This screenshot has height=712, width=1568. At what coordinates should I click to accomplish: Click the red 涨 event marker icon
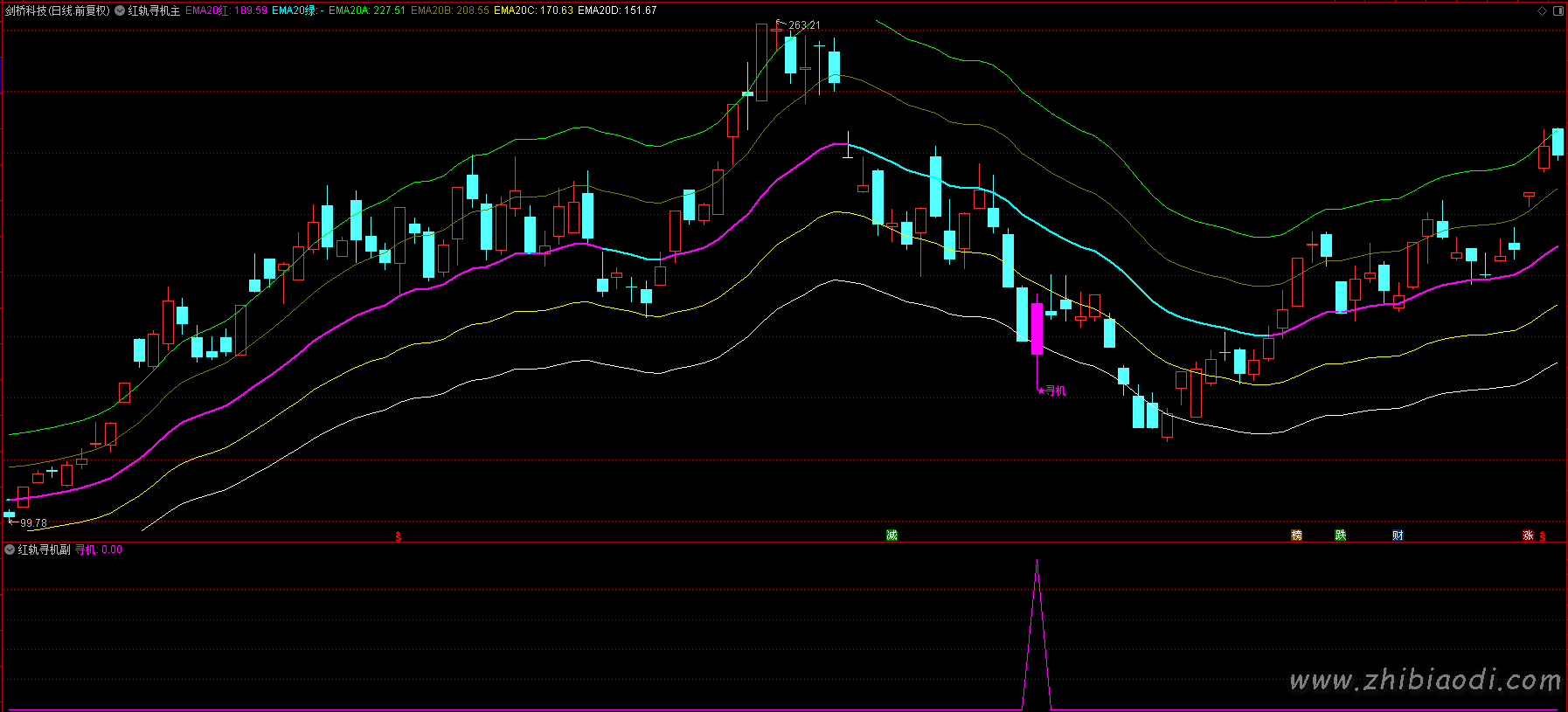tap(1528, 535)
